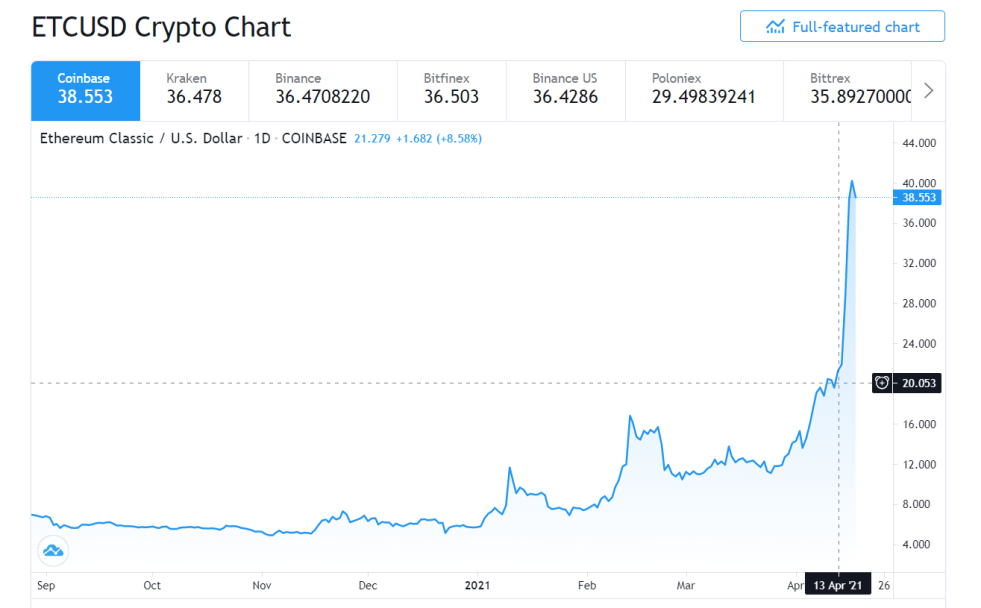Viewport: 981px width, 608px height.
Task: Switch to the Kraken tab
Action: pyautogui.click(x=195, y=91)
